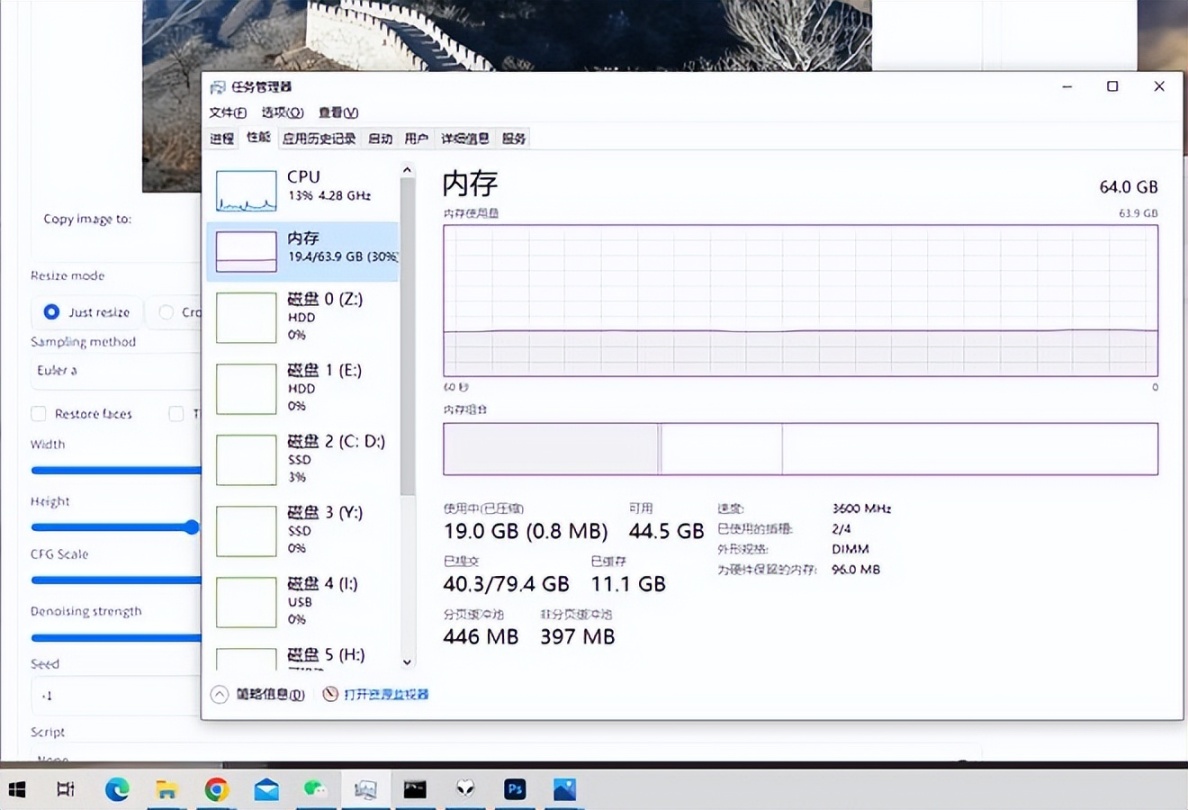Image resolution: width=1188 pixels, height=810 pixels.
Task: Click the 11.1 GB cached value
Action: 628,583
